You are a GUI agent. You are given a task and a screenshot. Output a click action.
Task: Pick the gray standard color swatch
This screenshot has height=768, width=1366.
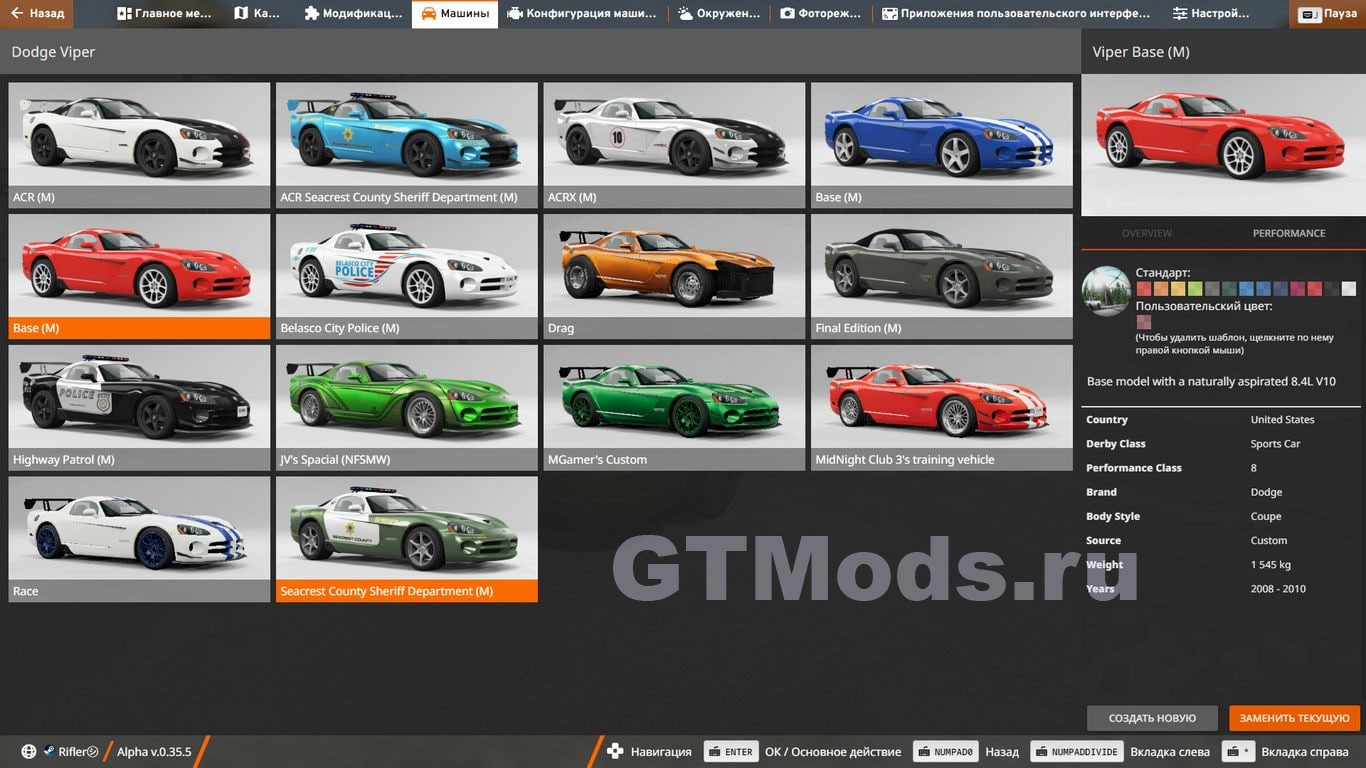tap(1212, 289)
